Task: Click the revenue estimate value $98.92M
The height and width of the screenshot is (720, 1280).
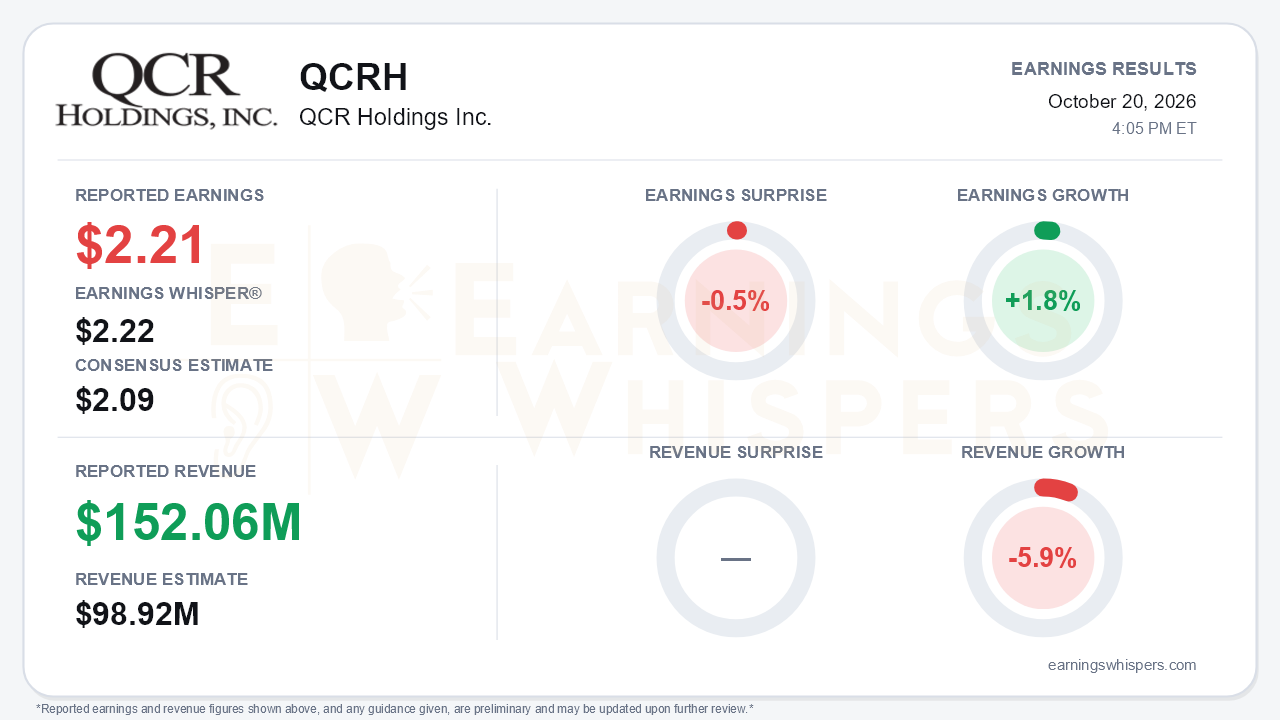Action: coord(138,614)
